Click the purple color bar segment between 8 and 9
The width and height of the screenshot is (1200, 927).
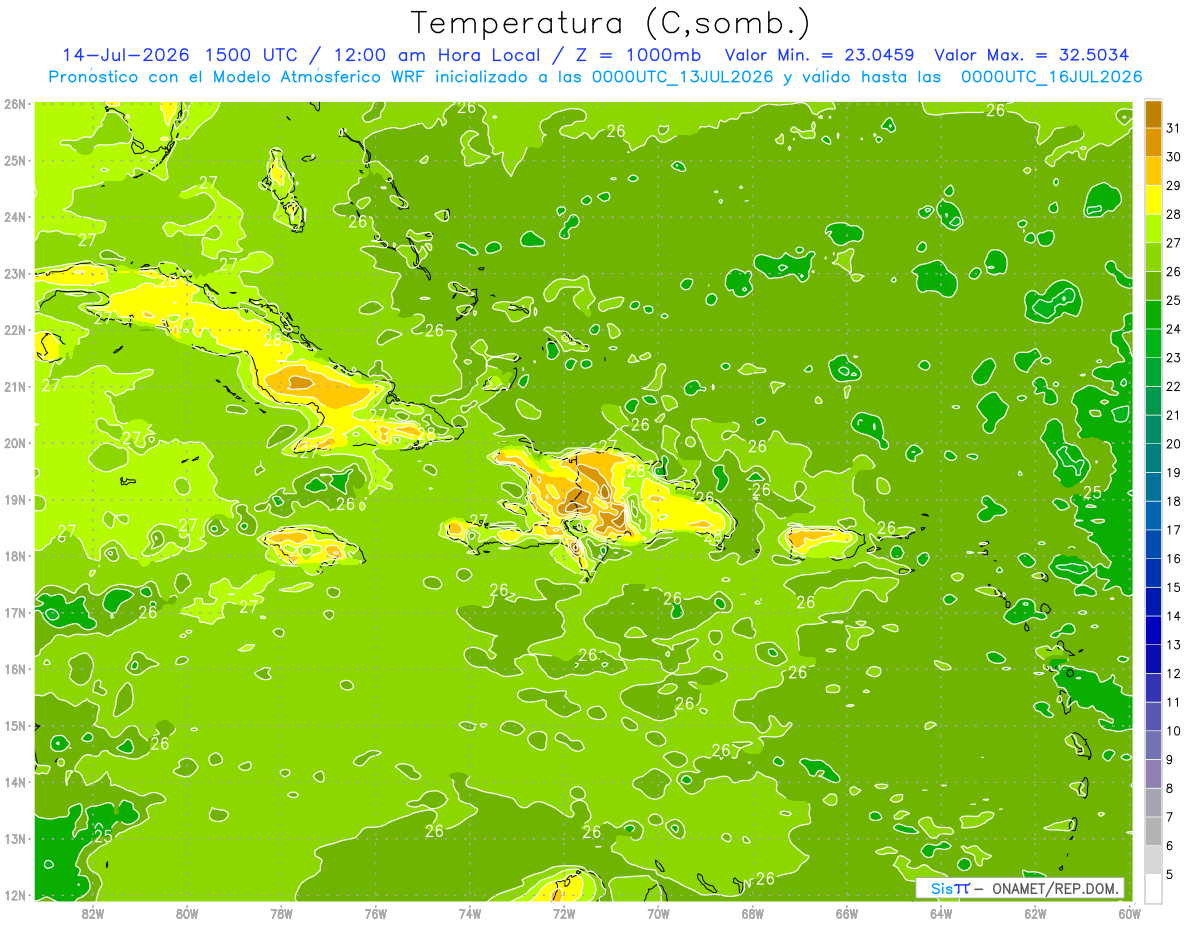(x=1153, y=774)
